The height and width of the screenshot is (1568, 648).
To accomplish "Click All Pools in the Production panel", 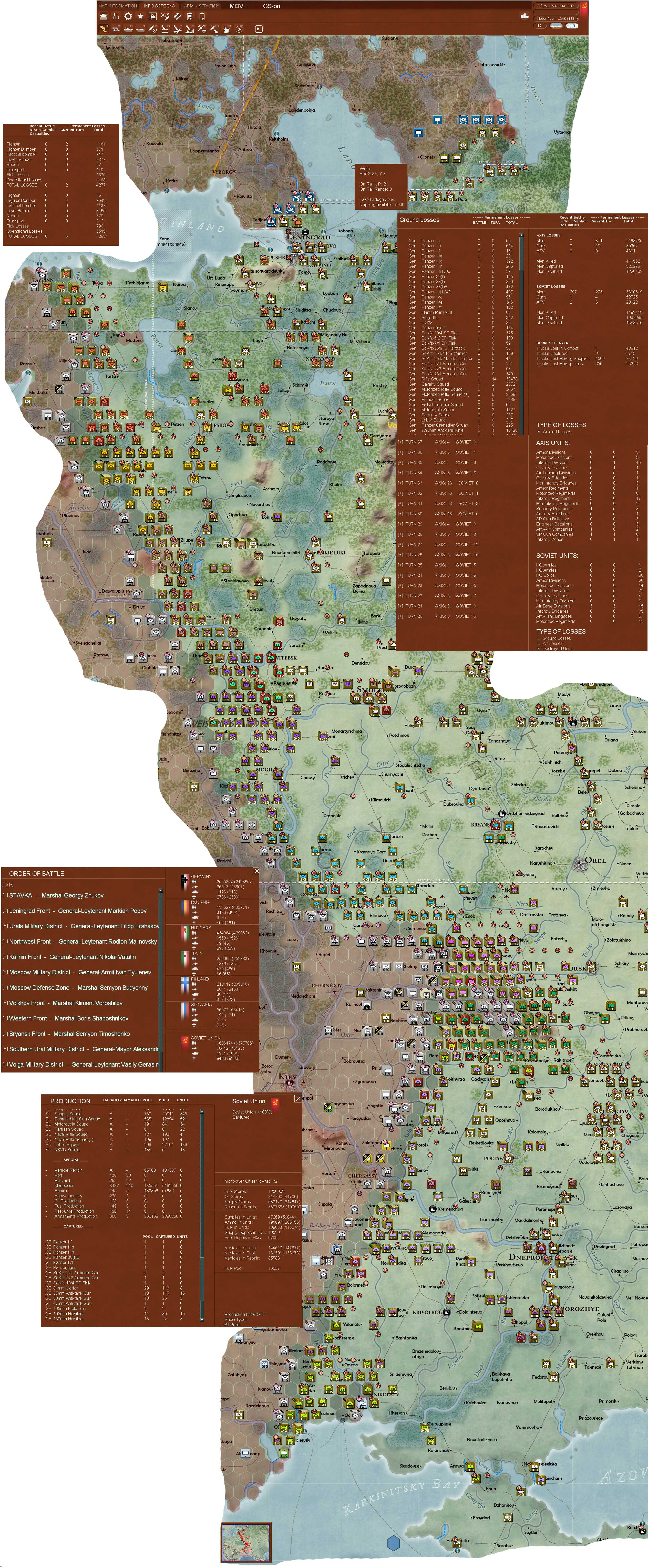I will 233,1325.
